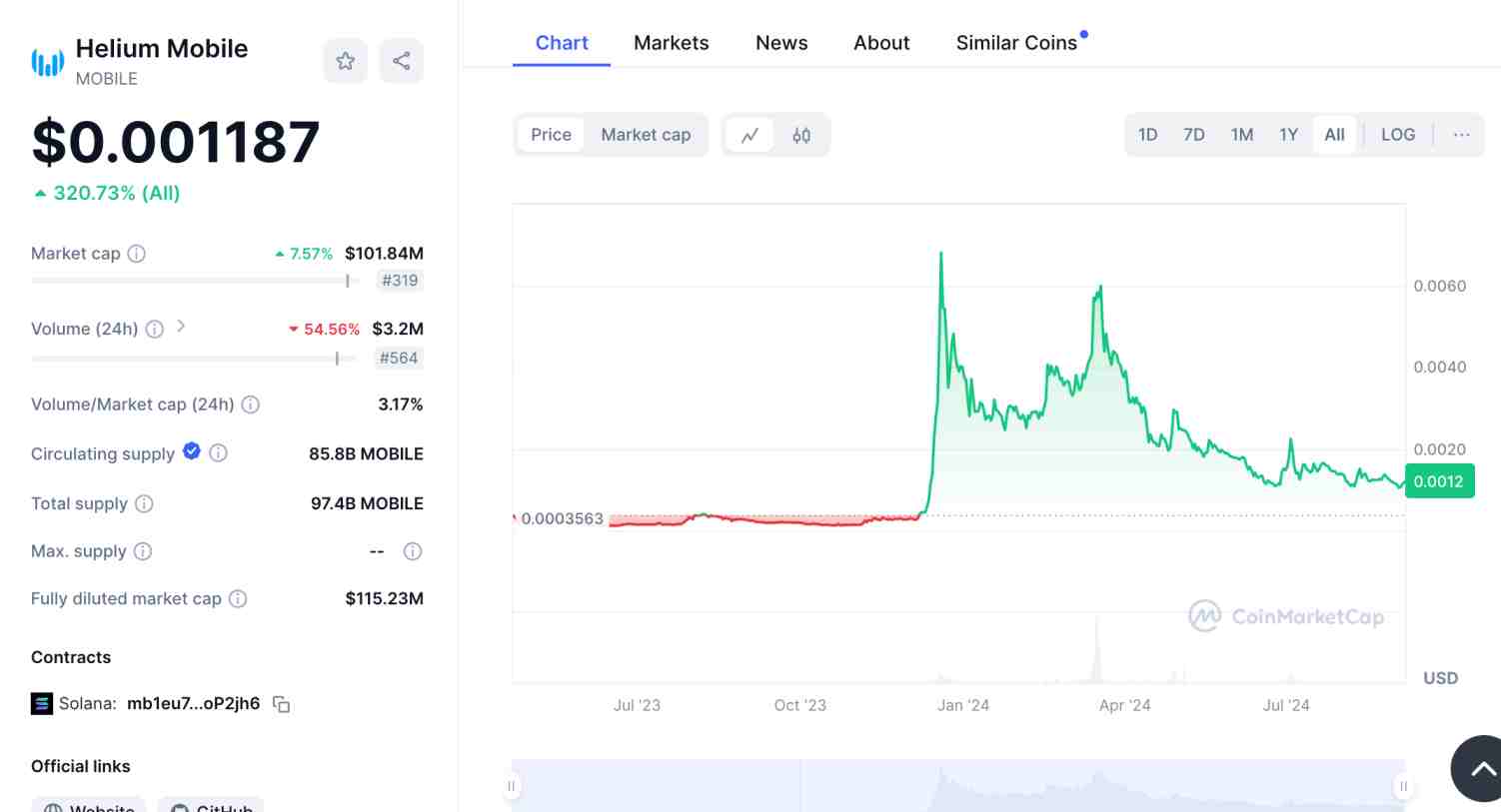
Task: Click the 85.8B MOBILE circulating supply value
Action: 366,453
